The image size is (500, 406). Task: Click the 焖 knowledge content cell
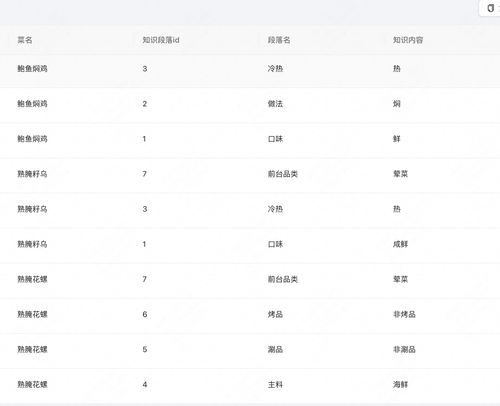pos(397,104)
